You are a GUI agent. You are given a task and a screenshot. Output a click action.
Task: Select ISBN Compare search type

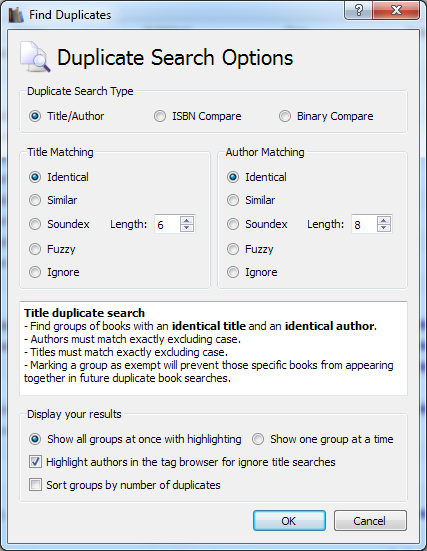tap(198, 116)
